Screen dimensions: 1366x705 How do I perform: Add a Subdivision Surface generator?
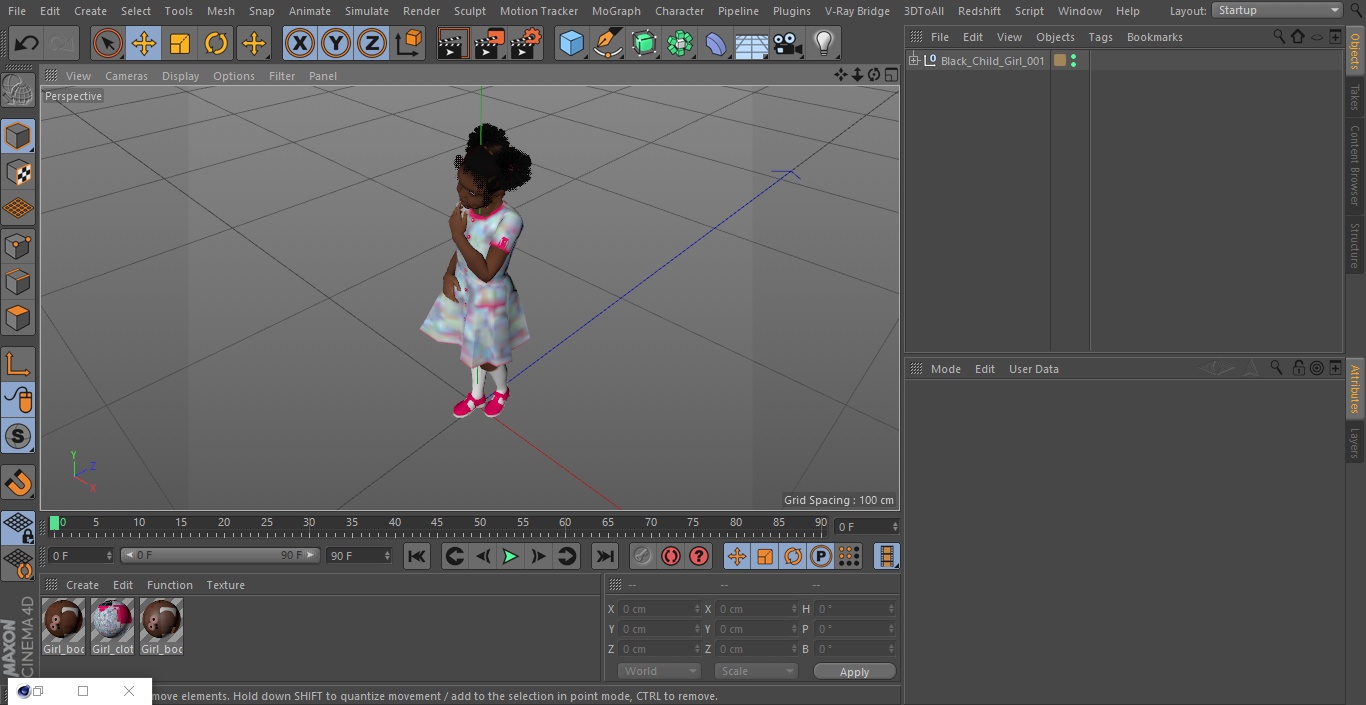click(644, 43)
